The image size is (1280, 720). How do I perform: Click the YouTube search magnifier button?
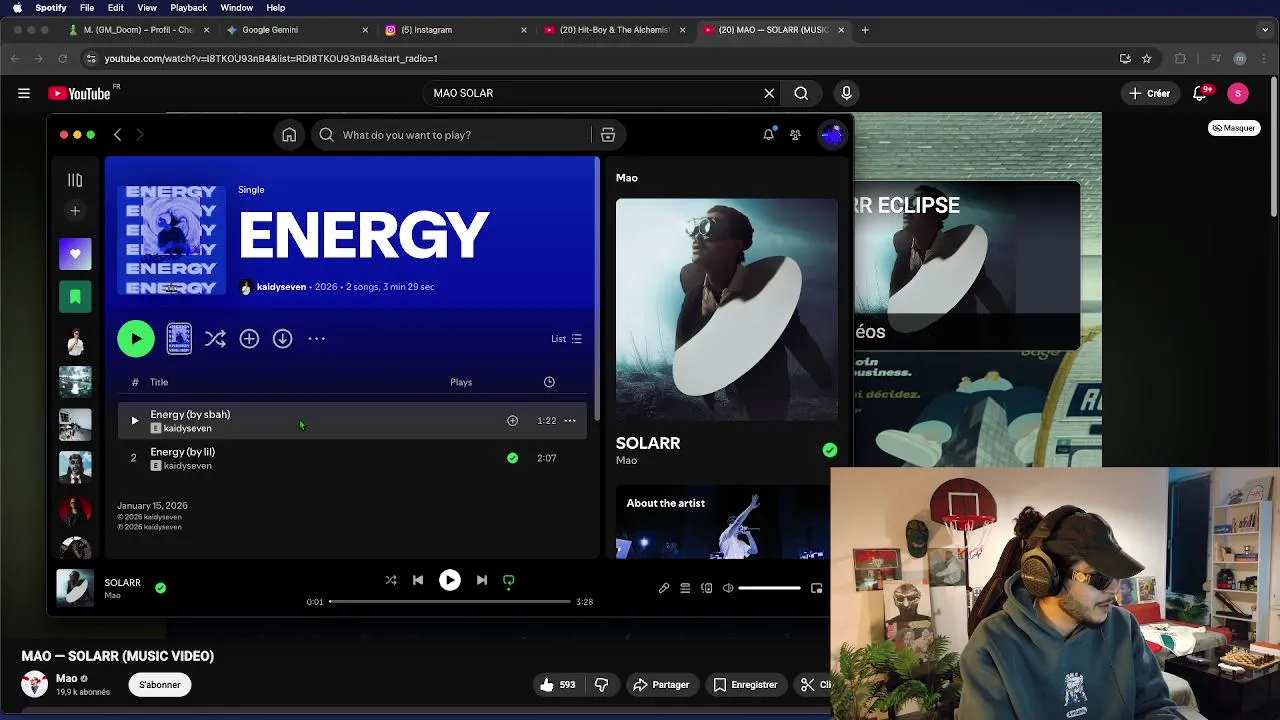pos(801,93)
